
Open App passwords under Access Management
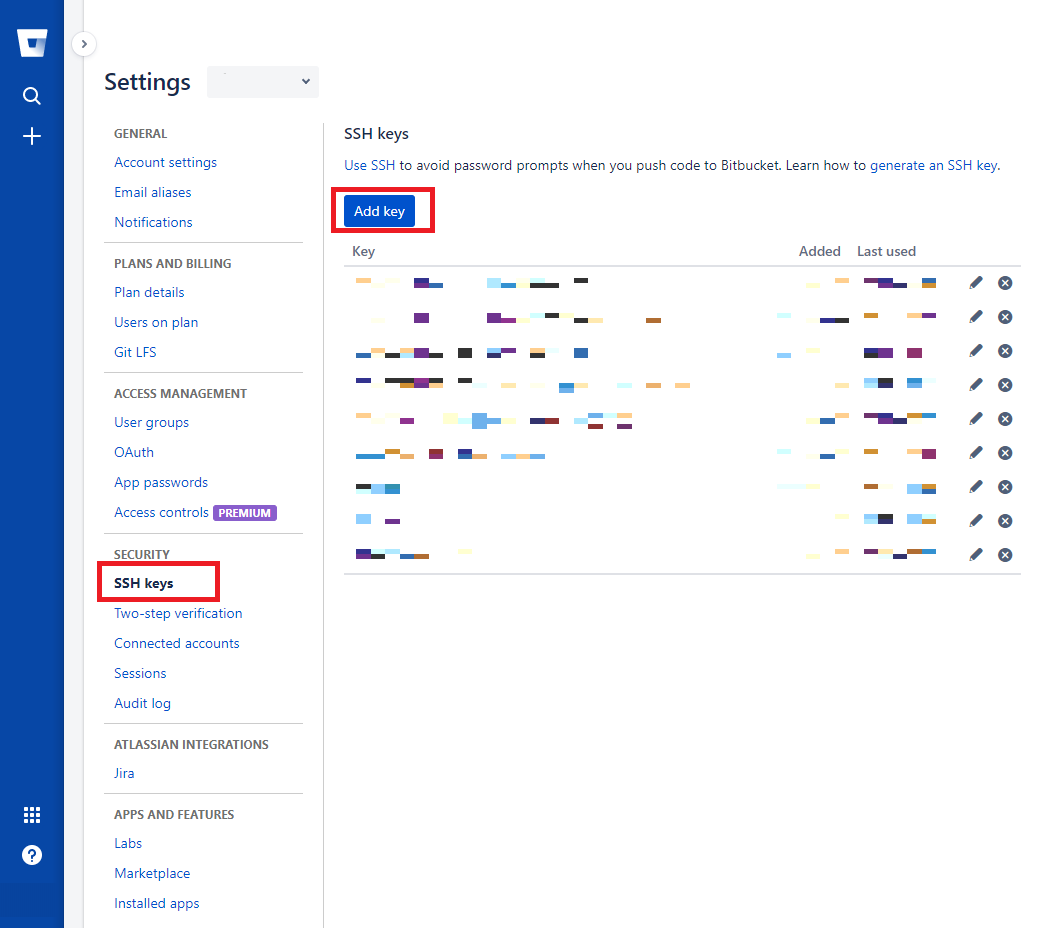point(161,482)
